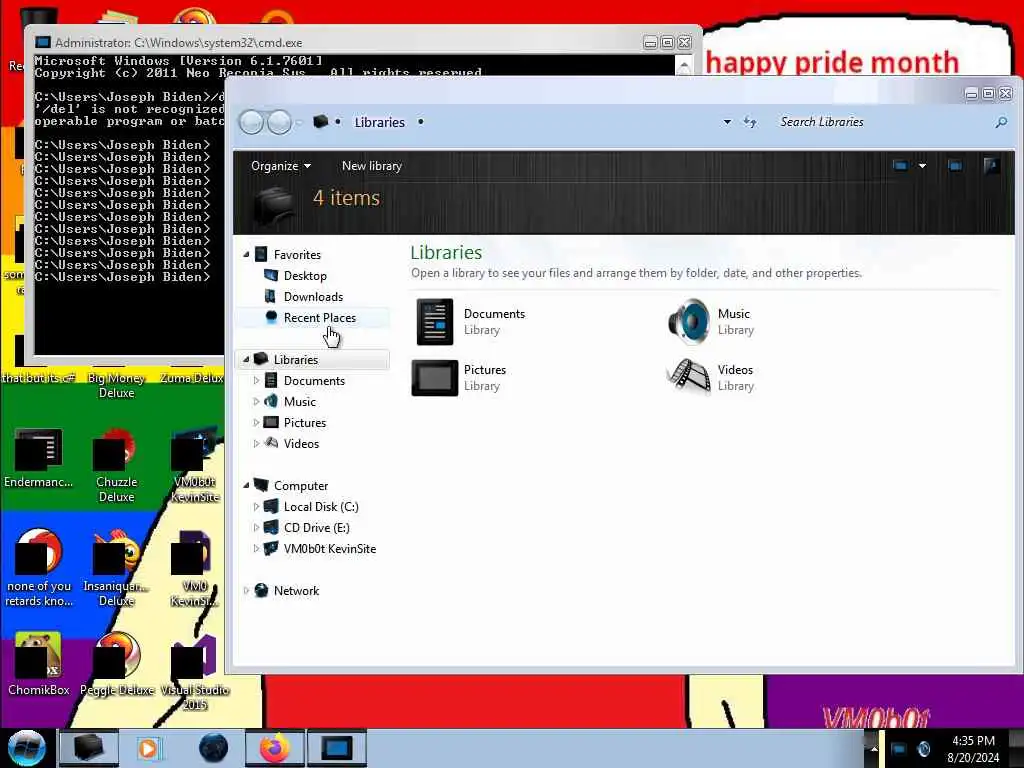The height and width of the screenshot is (768, 1024).
Task: Select the Documents library icon
Action: click(x=434, y=322)
